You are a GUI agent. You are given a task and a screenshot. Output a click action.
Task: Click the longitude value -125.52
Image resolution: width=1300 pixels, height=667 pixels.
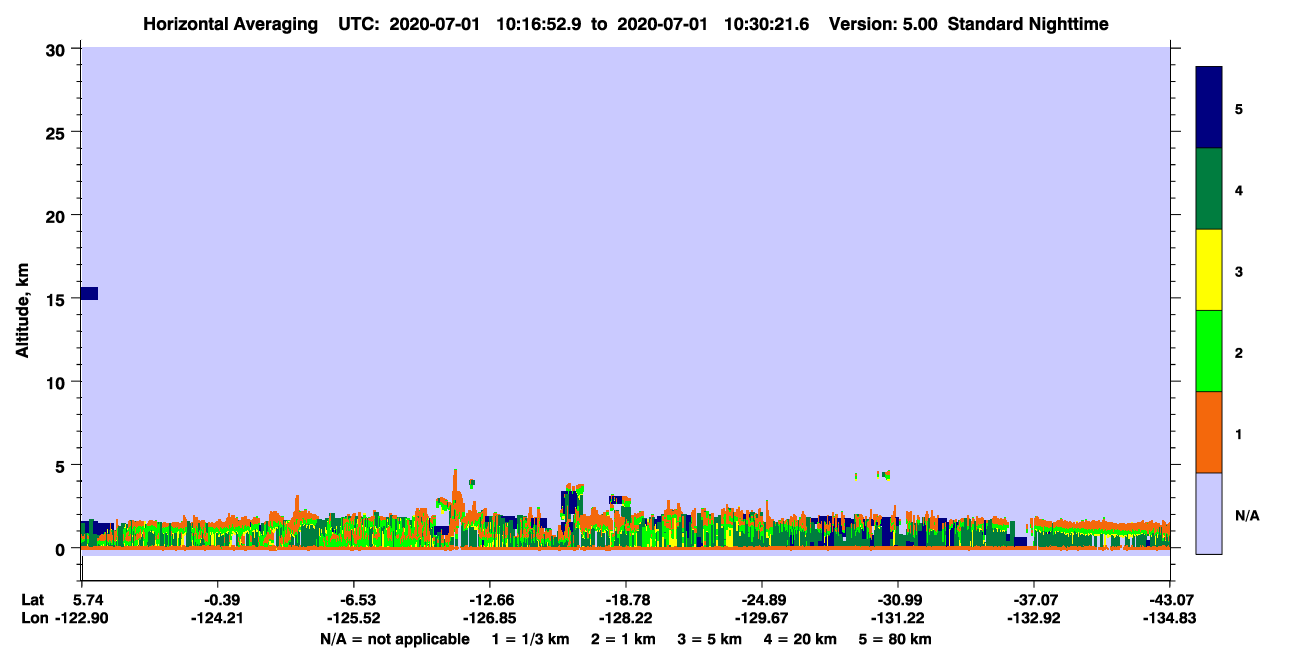(353, 618)
